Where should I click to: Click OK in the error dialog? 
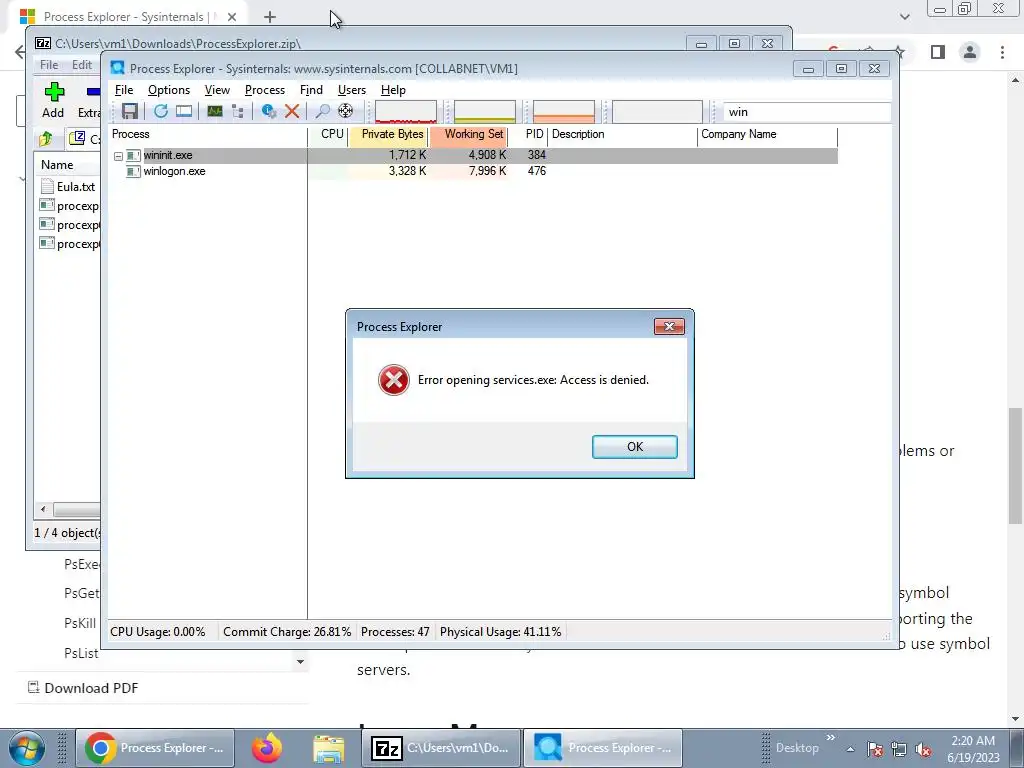(x=635, y=447)
